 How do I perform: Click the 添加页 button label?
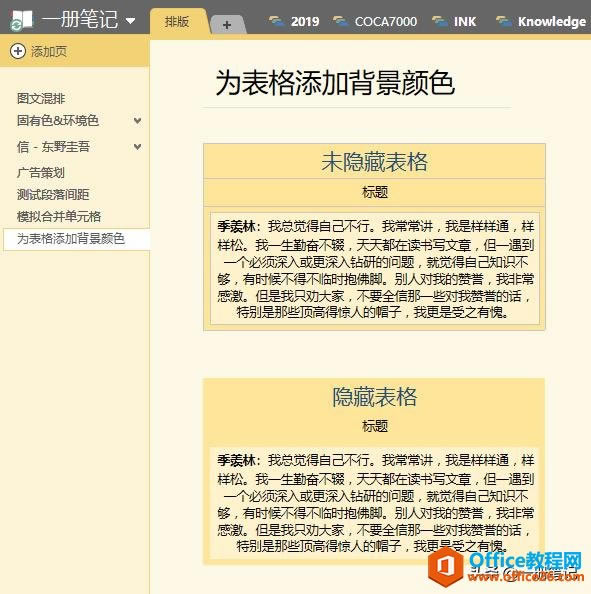pos(49,52)
